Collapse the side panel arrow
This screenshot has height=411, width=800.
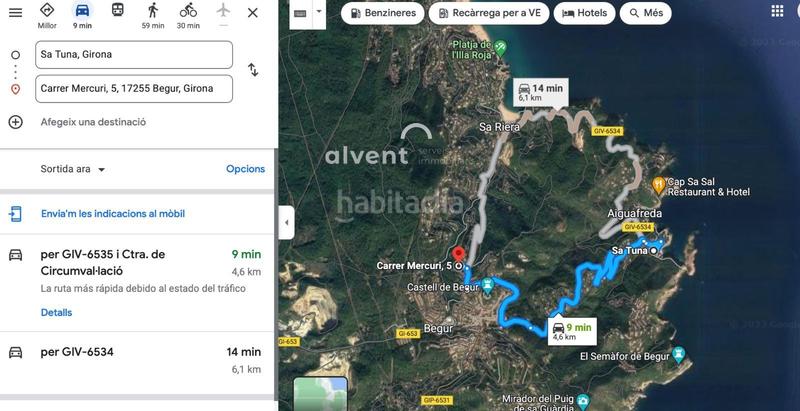(x=286, y=223)
